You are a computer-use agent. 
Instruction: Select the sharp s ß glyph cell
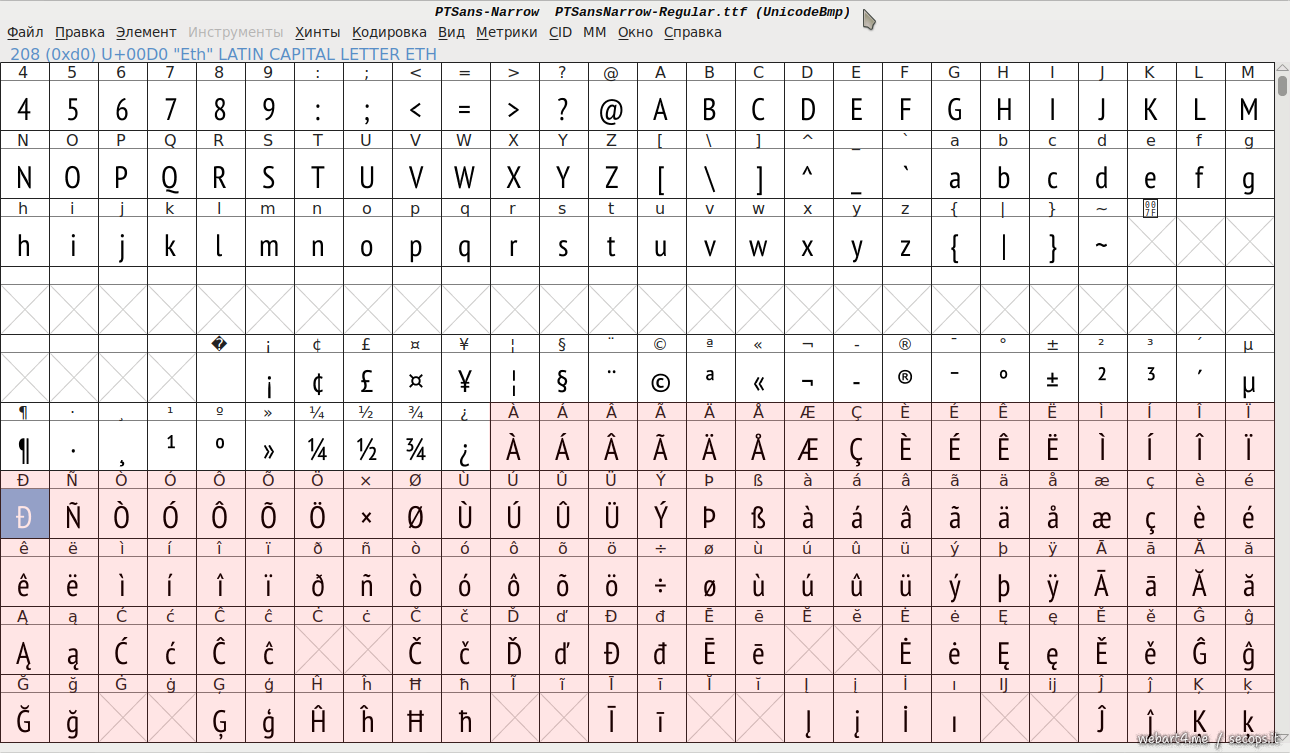pyautogui.click(x=758, y=517)
